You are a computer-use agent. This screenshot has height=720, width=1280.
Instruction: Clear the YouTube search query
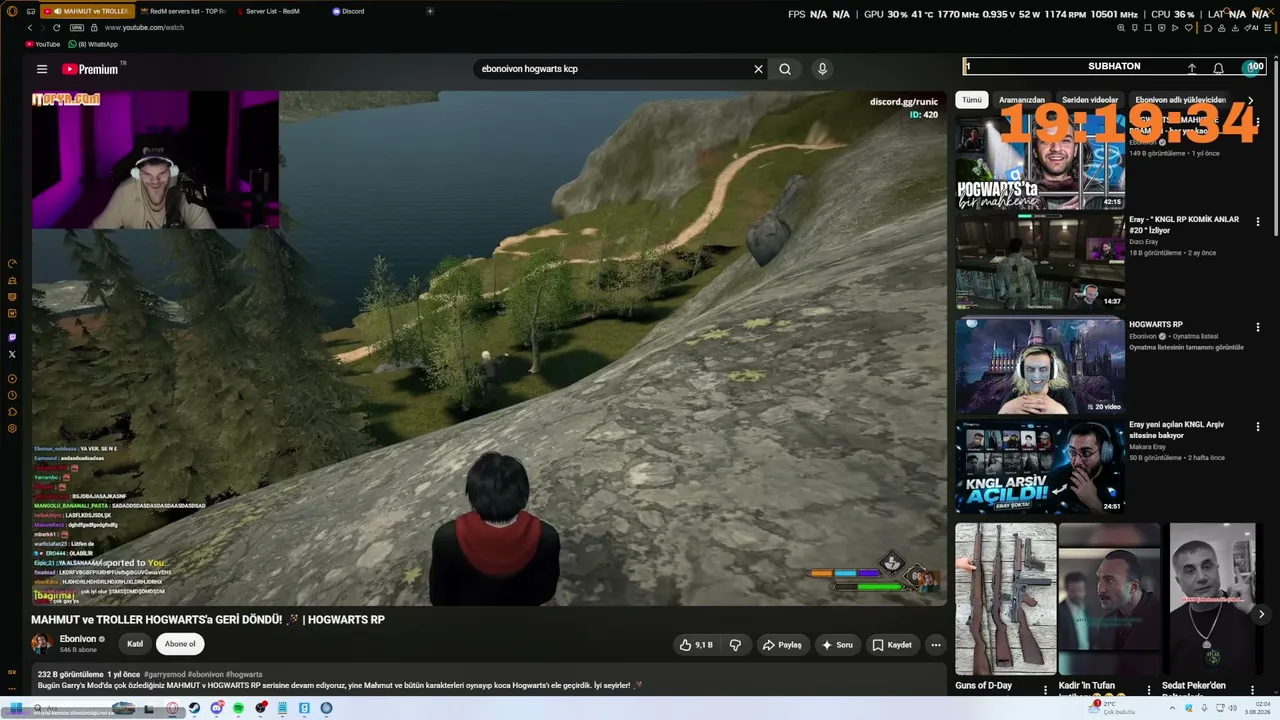coord(758,69)
